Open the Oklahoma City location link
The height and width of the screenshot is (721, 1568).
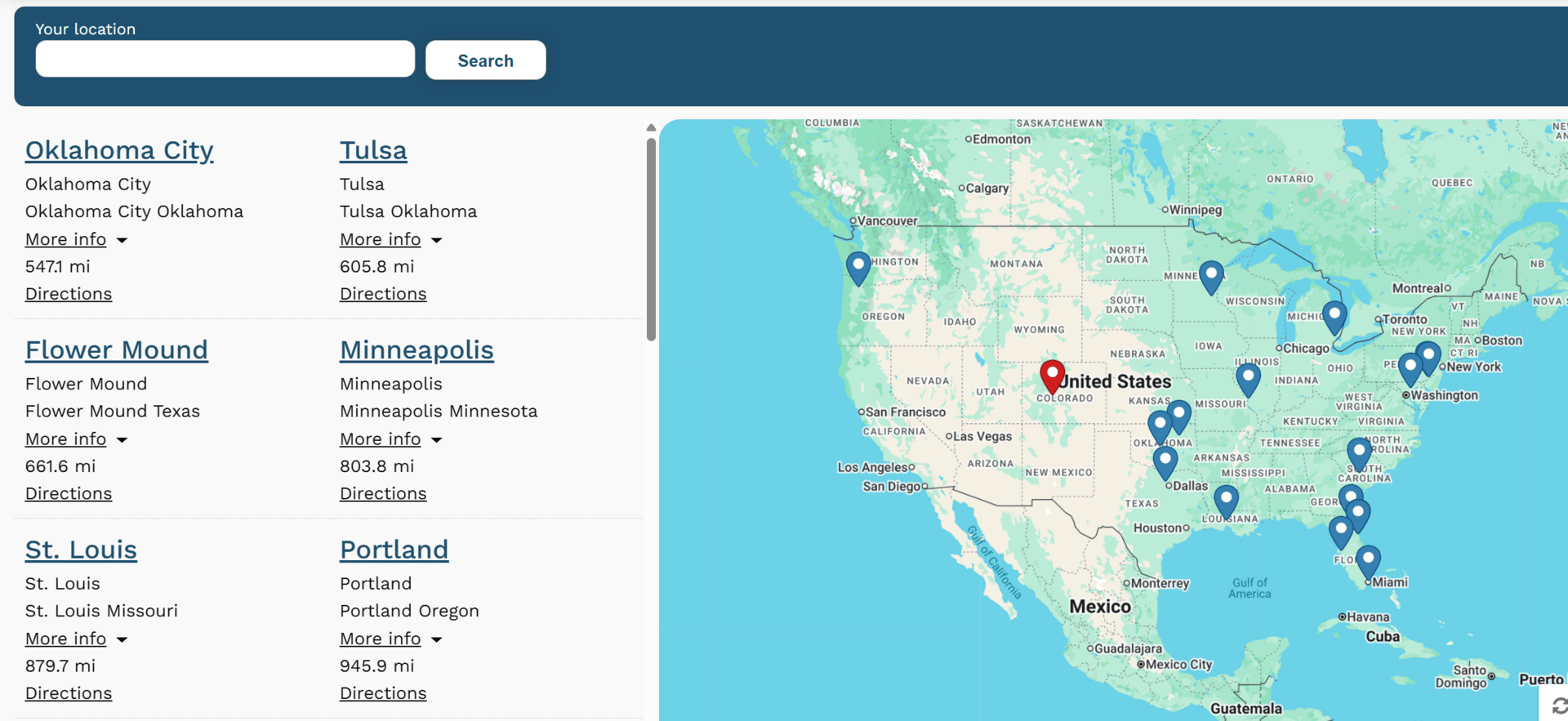[x=119, y=150]
